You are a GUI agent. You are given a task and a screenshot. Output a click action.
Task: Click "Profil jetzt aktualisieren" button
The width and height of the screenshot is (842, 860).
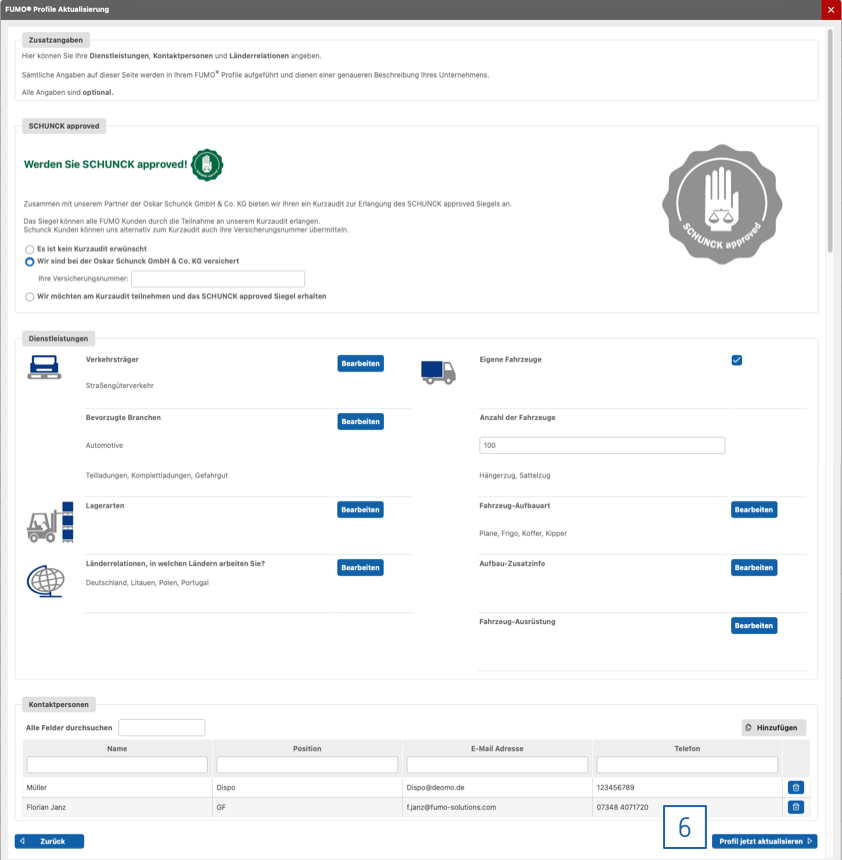point(764,841)
